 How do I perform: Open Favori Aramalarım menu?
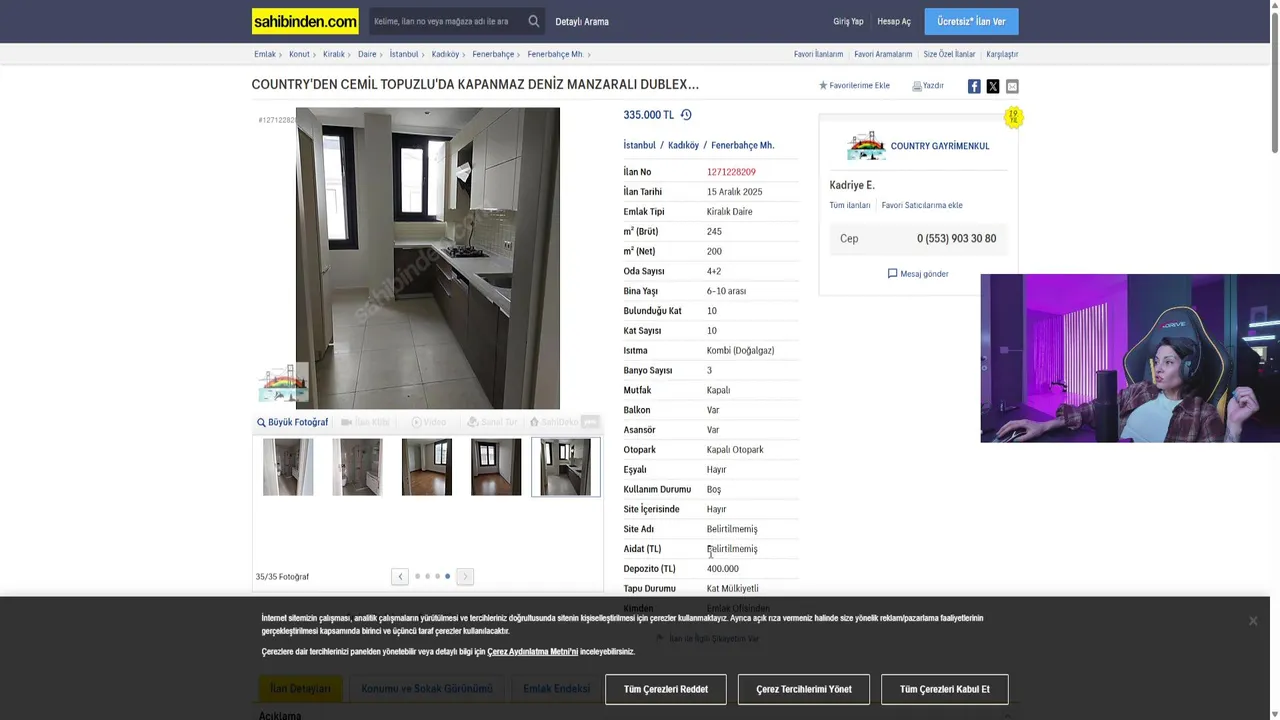883,54
